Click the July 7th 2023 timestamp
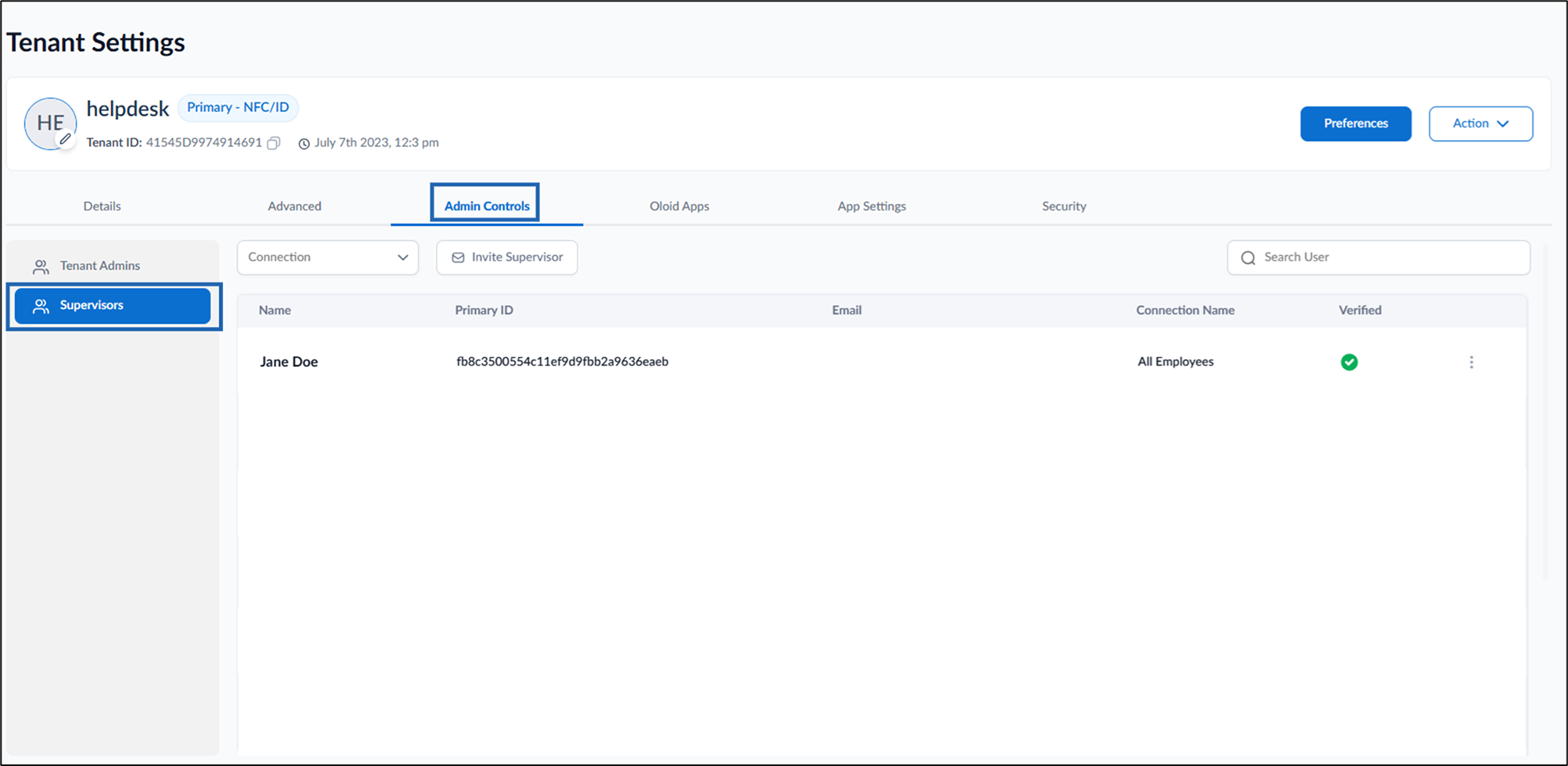 coord(376,142)
